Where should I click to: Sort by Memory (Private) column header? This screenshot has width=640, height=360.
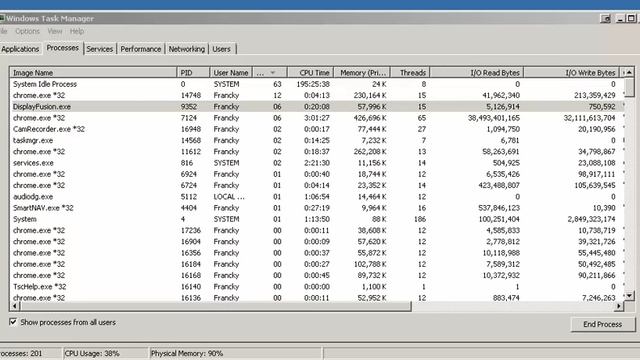[x=362, y=73]
